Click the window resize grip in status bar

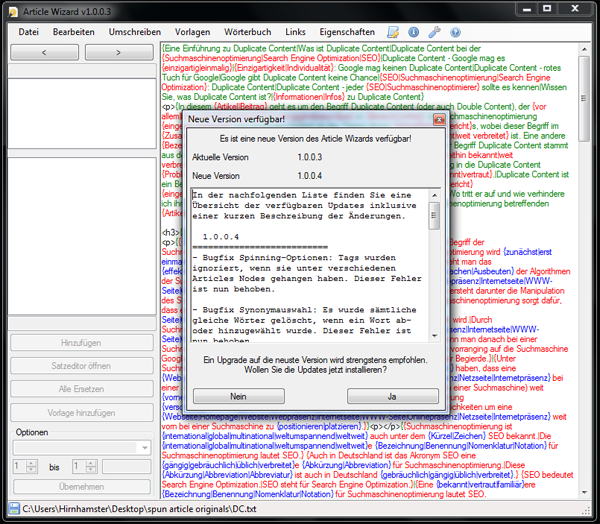(586, 511)
